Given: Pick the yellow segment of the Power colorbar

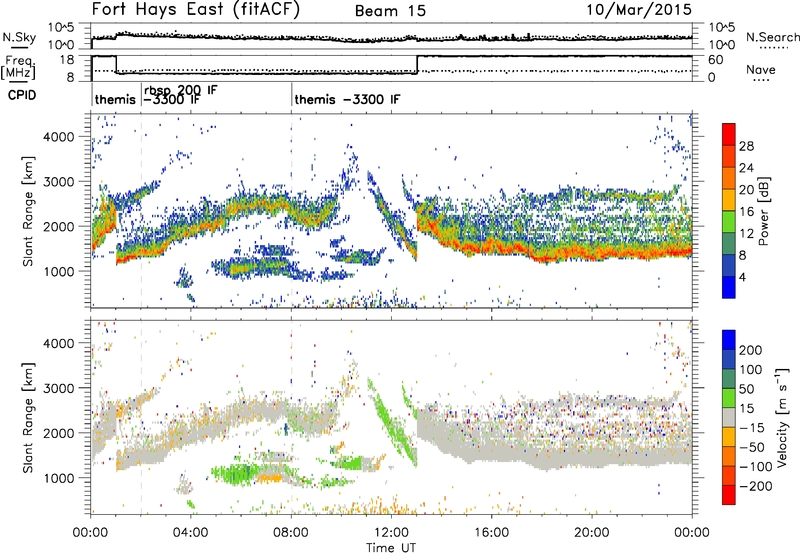Looking at the screenshot, I should pos(729,200).
